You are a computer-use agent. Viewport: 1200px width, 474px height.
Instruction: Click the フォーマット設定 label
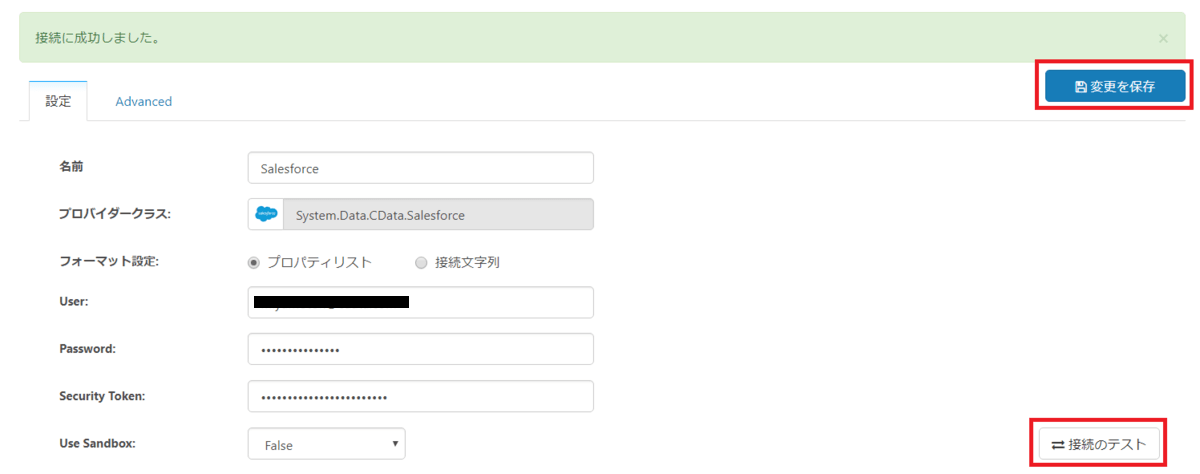point(110,262)
